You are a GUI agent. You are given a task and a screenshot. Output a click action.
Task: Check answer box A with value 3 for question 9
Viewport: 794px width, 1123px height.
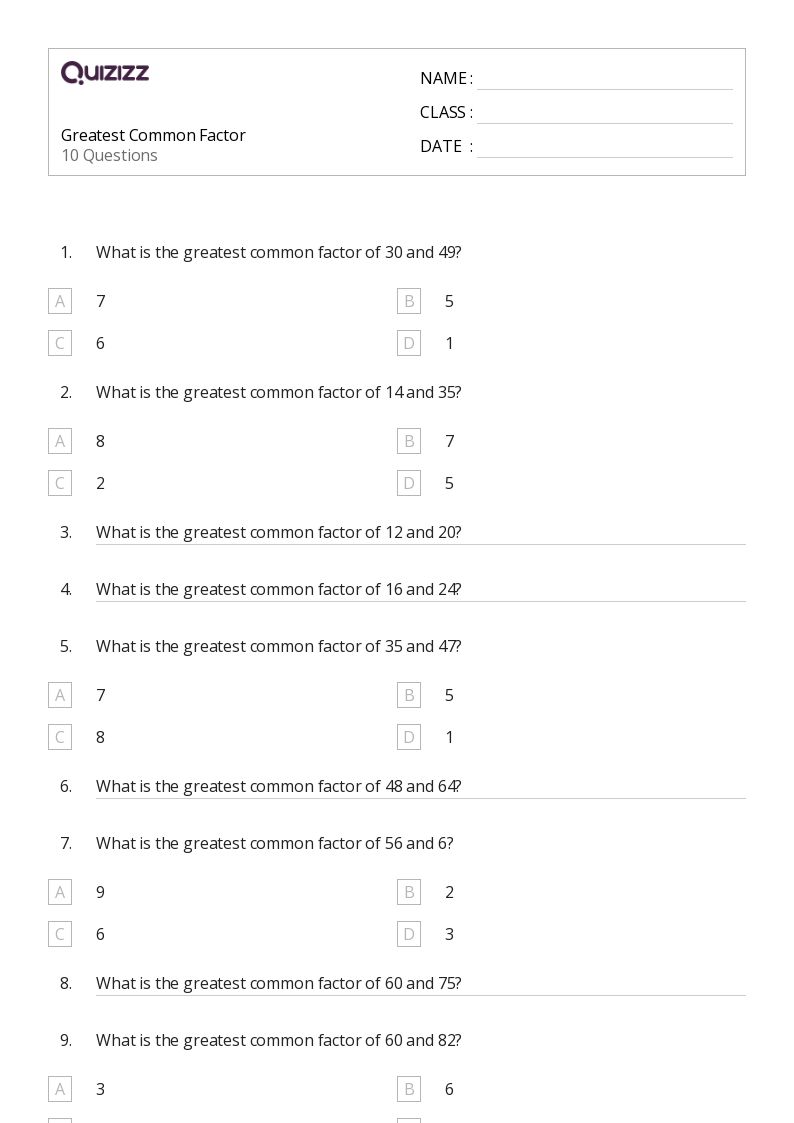[60, 1089]
